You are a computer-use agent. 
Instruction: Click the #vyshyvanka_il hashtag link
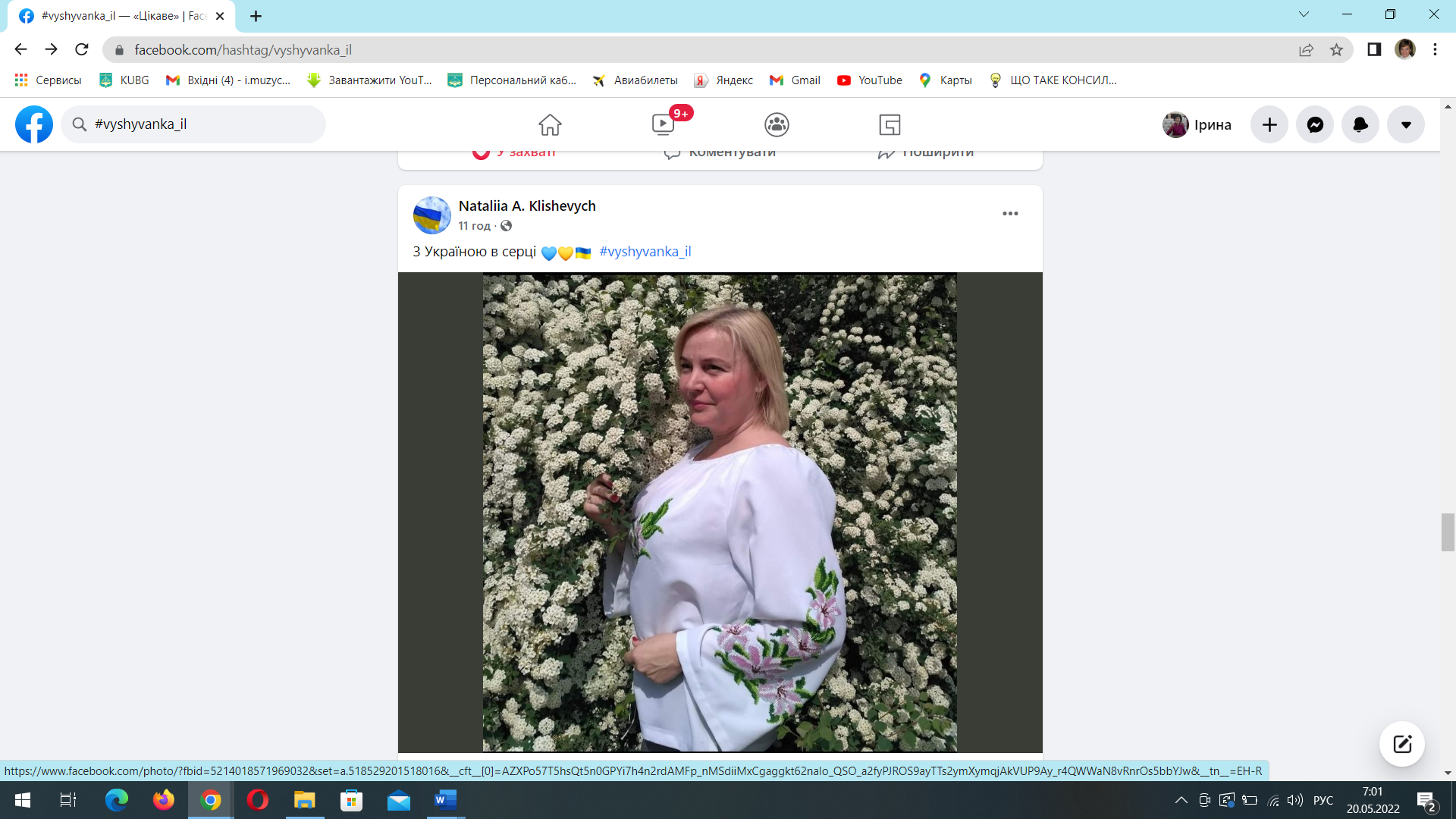tap(645, 252)
